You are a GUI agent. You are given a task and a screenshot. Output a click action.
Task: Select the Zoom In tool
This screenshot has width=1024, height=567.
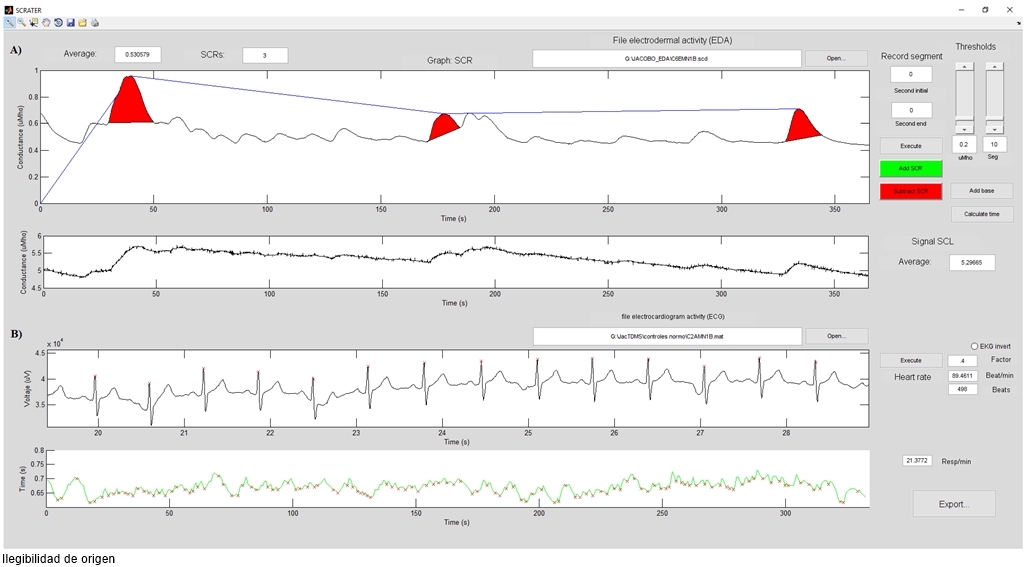(x=9, y=22)
